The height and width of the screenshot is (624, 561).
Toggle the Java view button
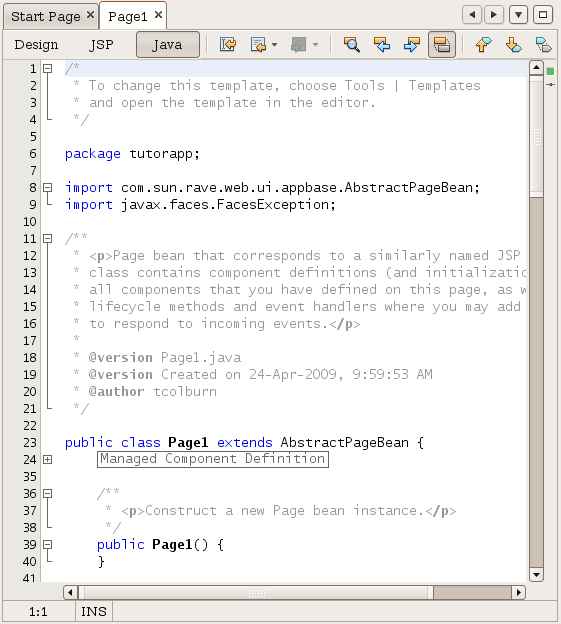[x=168, y=45]
